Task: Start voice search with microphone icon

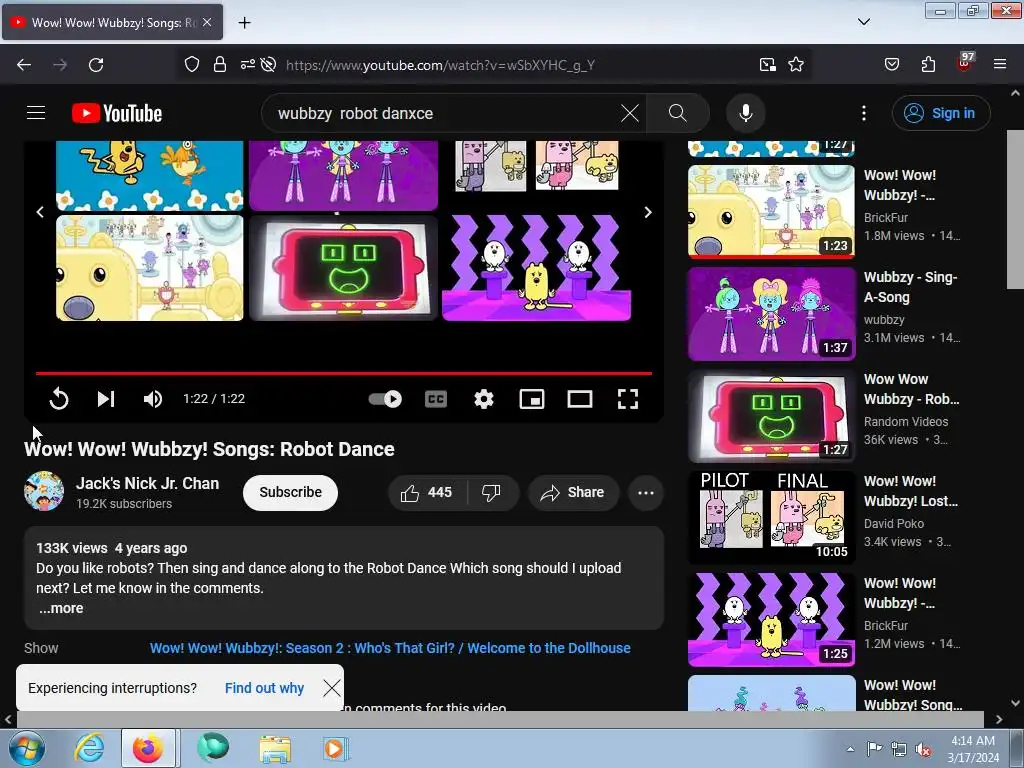Action: pyautogui.click(x=745, y=113)
